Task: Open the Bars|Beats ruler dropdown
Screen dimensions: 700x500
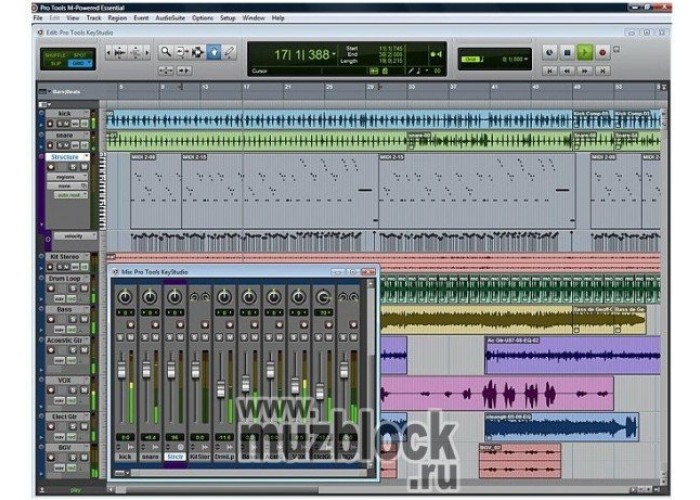Action: 49,92
